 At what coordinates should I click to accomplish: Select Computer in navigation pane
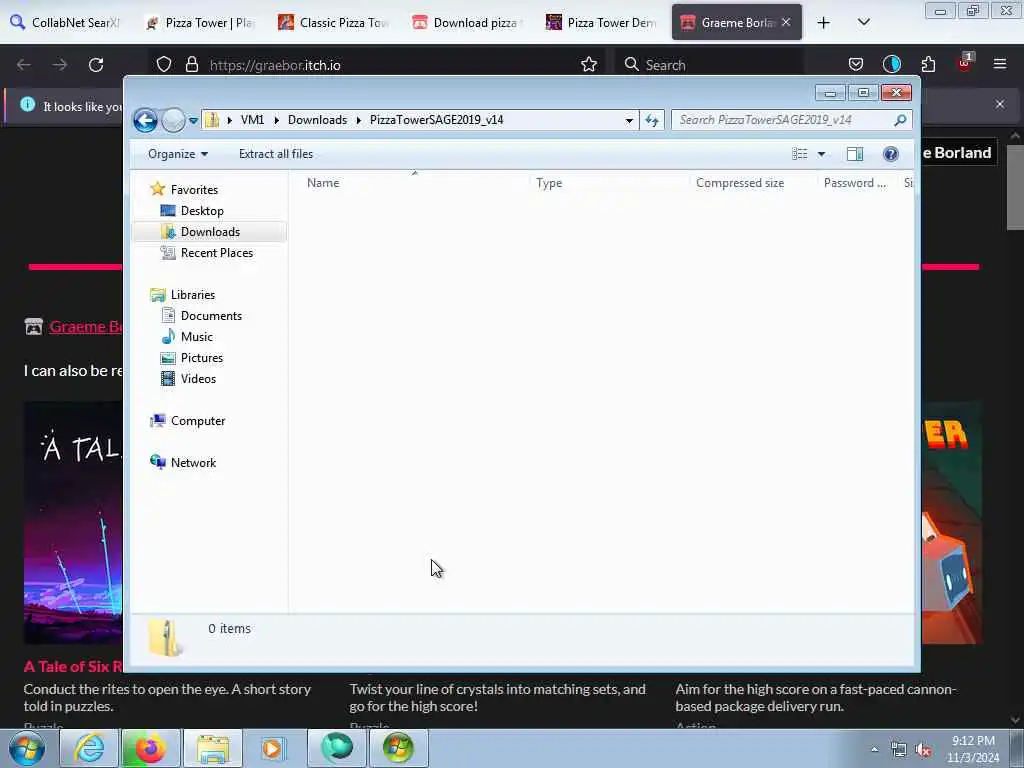coord(197,421)
